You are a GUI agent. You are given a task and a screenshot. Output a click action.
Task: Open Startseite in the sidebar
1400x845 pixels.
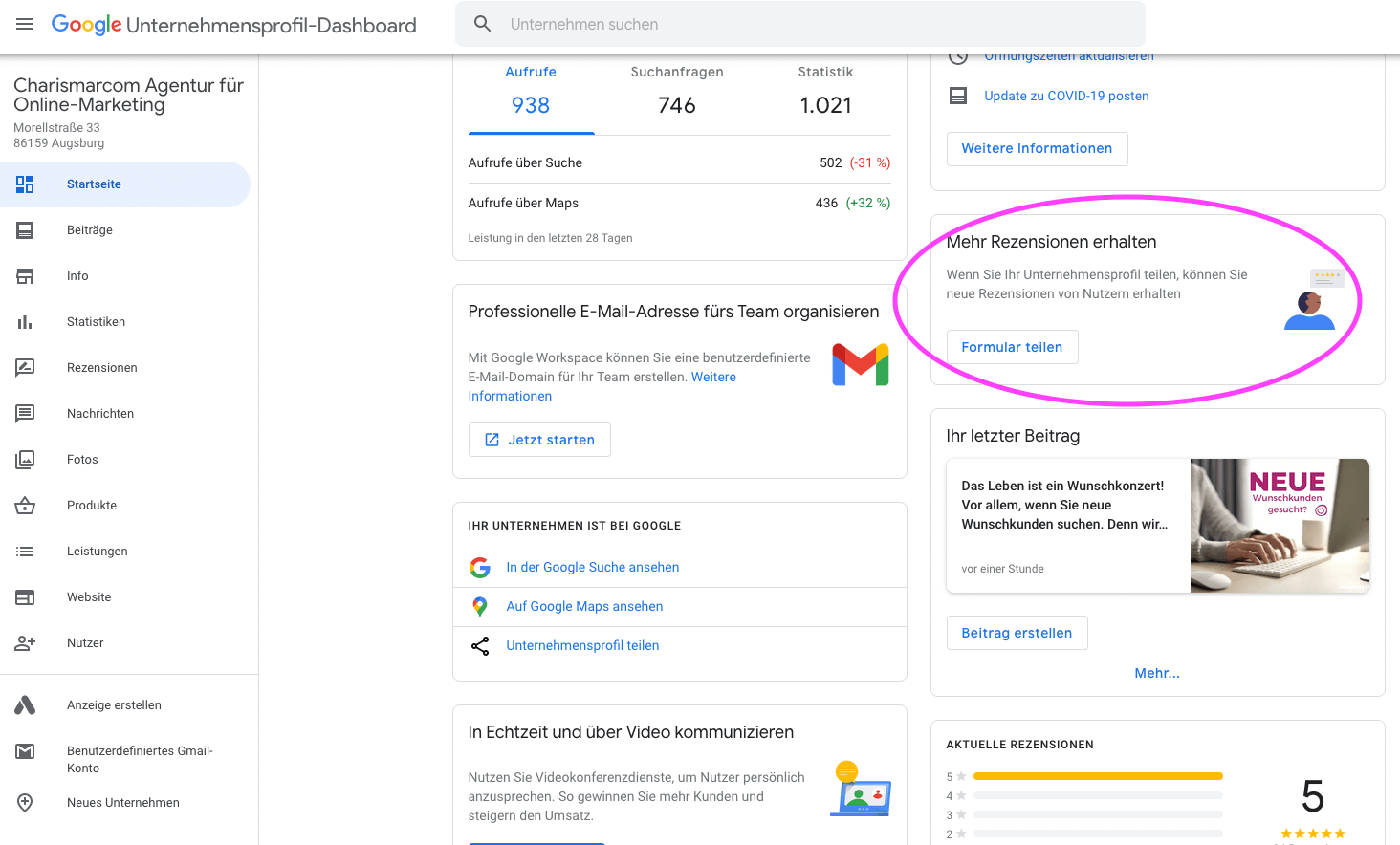click(125, 184)
